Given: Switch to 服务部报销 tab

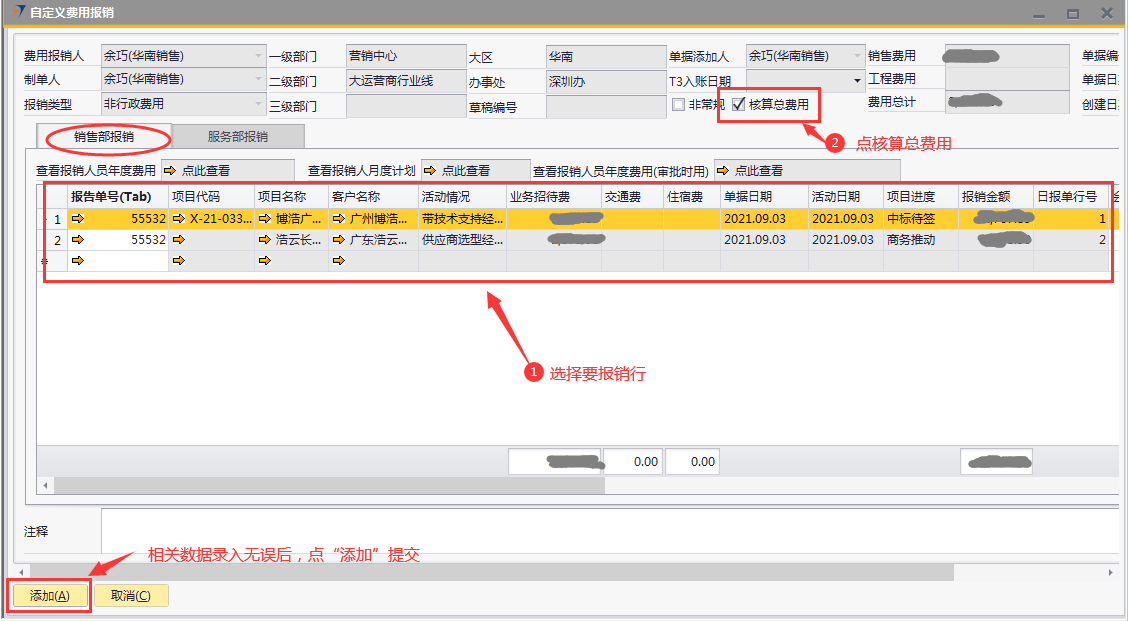Looking at the screenshot, I should point(237,136).
